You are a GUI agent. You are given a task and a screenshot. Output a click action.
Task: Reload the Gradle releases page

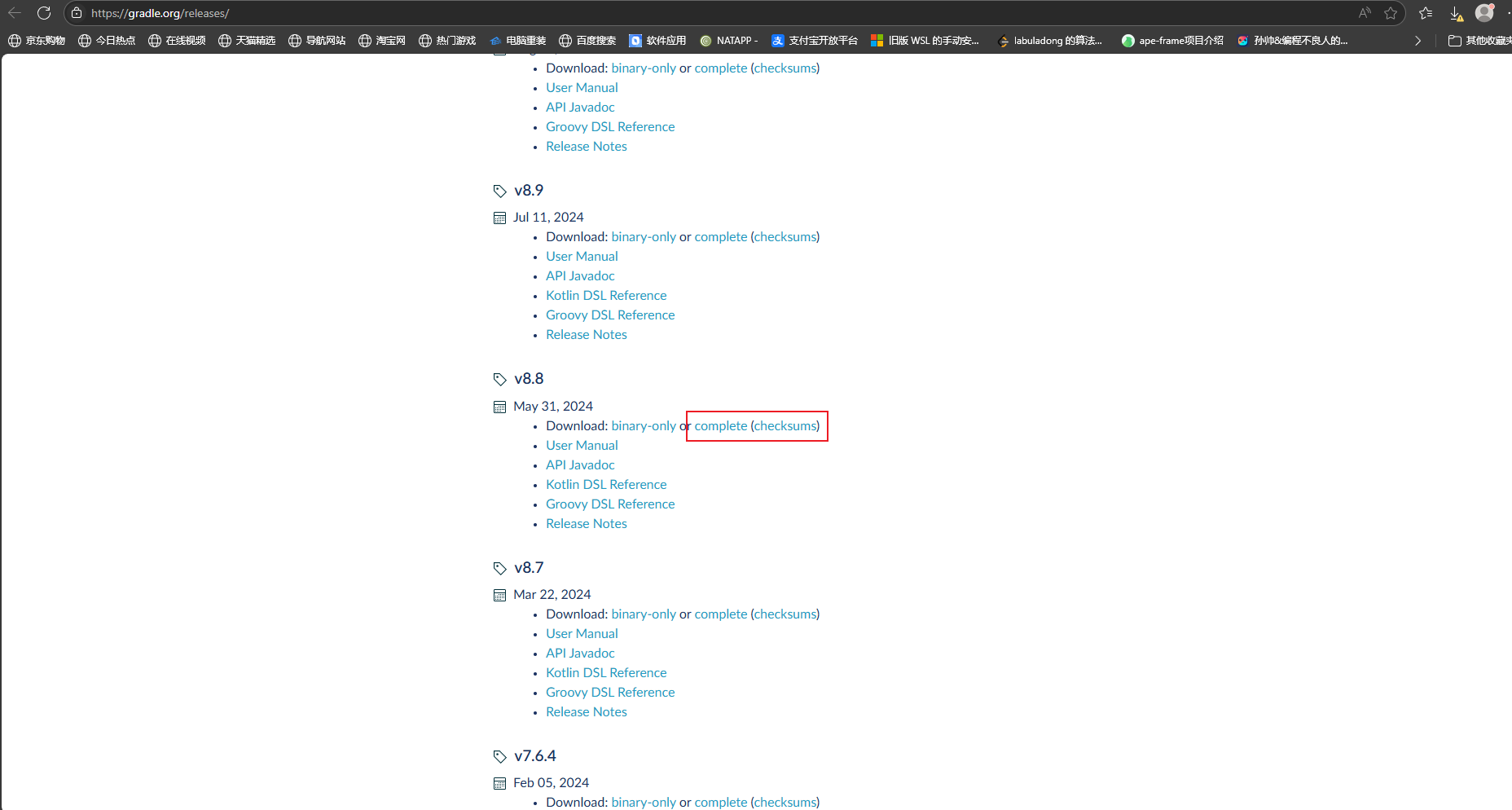click(x=45, y=13)
